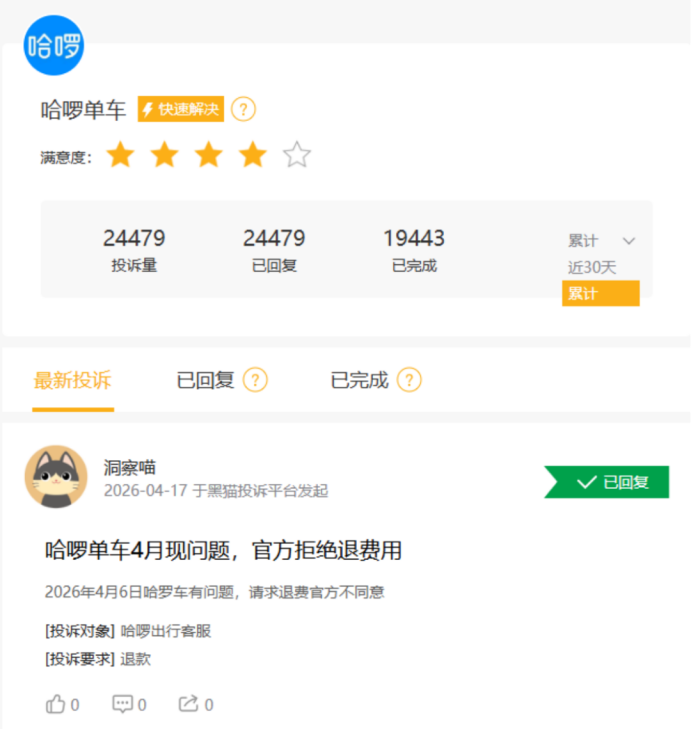
Task: Click the 哈啰 blue logo avatar
Action: [54, 45]
